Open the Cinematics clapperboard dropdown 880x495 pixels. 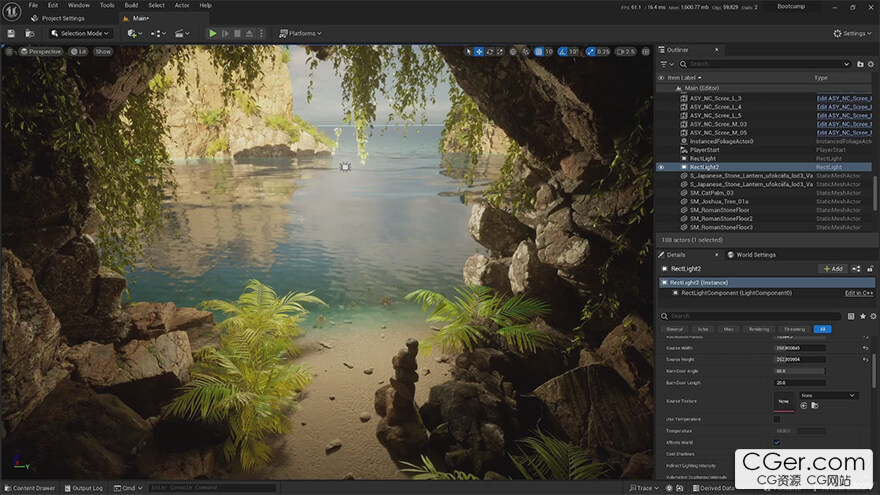pos(182,34)
